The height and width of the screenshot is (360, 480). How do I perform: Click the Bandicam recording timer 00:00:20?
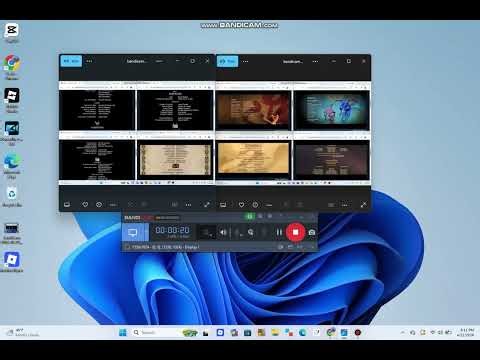172,230
